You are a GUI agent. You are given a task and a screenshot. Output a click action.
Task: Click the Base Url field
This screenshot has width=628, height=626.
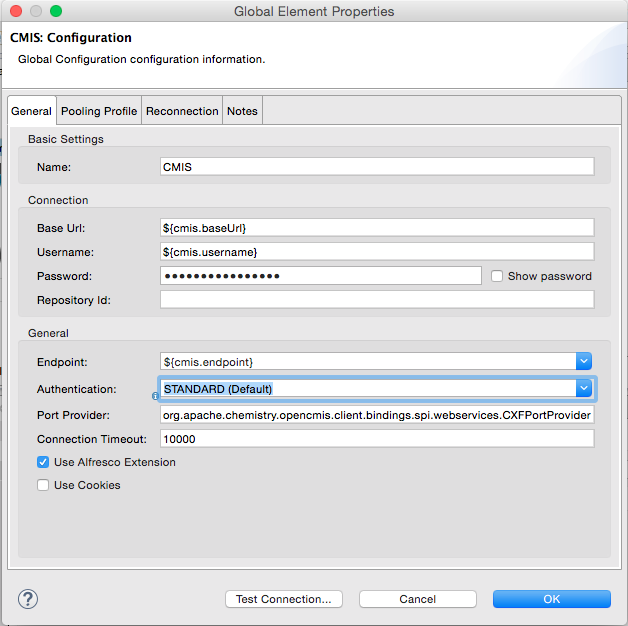(377, 228)
